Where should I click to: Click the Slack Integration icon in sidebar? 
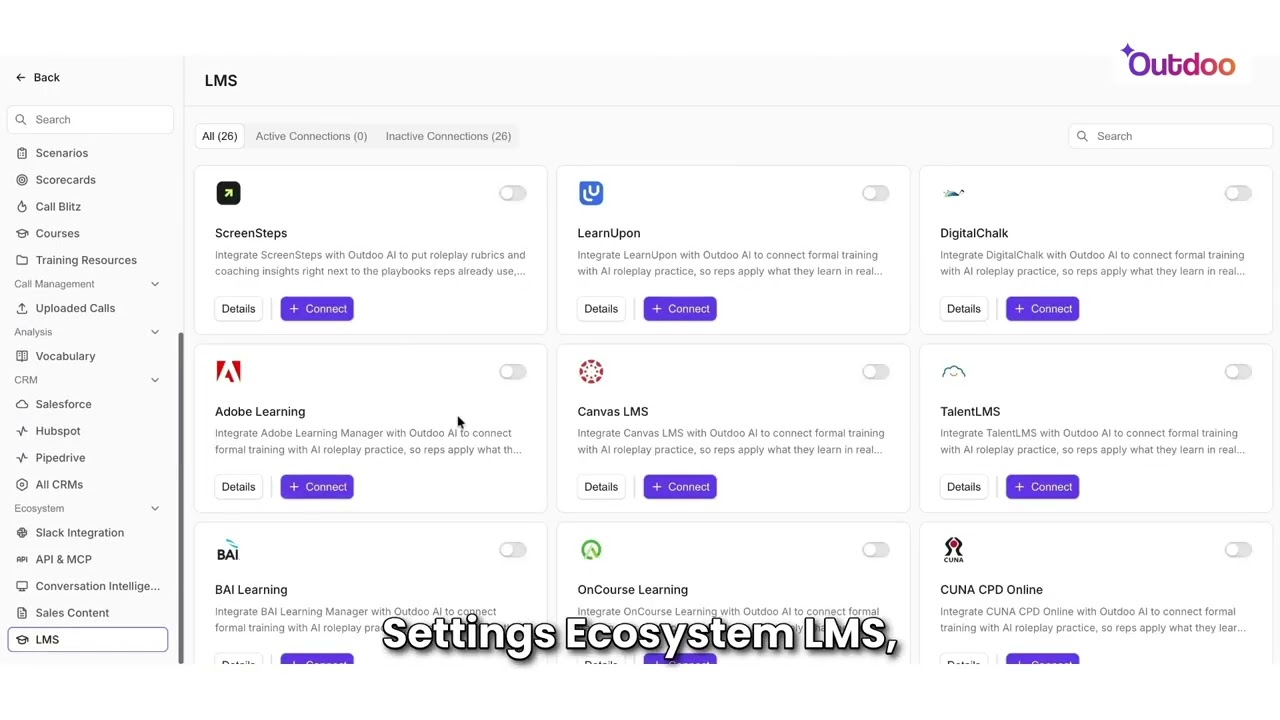[x=22, y=533]
